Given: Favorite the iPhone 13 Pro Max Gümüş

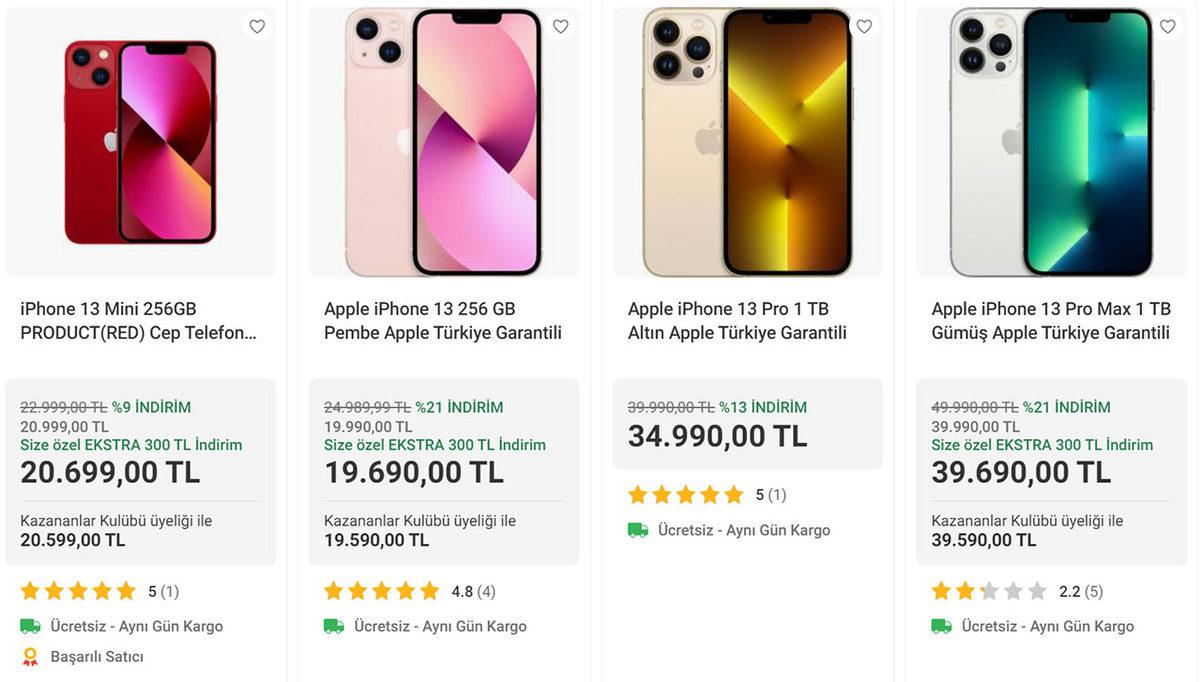Looking at the screenshot, I should [1168, 26].
